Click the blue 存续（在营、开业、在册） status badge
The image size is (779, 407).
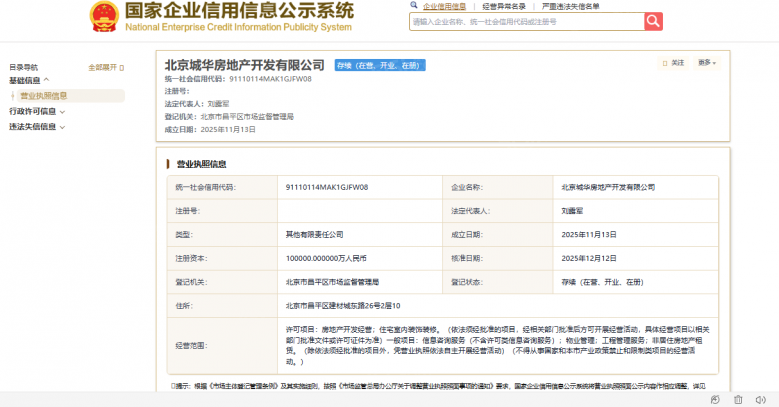tap(380, 66)
